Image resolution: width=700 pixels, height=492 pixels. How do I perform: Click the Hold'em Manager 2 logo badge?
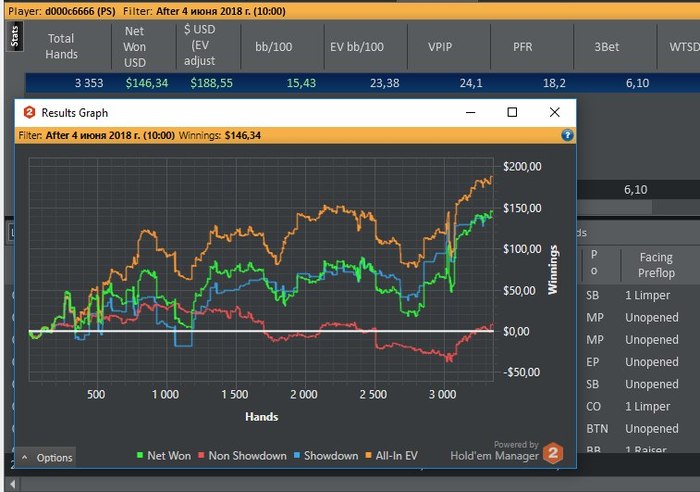tap(553, 453)
